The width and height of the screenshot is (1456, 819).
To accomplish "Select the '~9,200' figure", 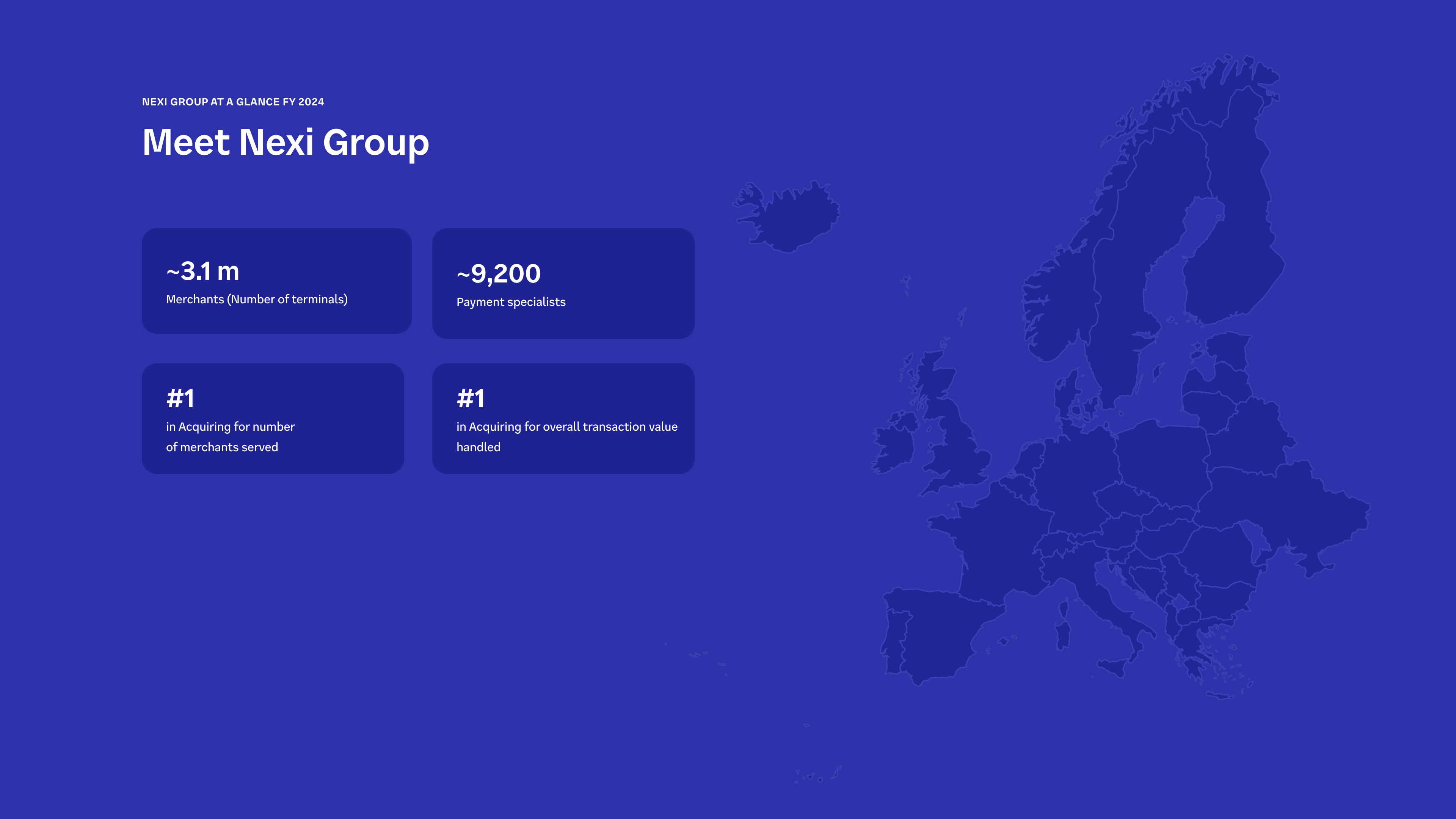I will [499, 273].
